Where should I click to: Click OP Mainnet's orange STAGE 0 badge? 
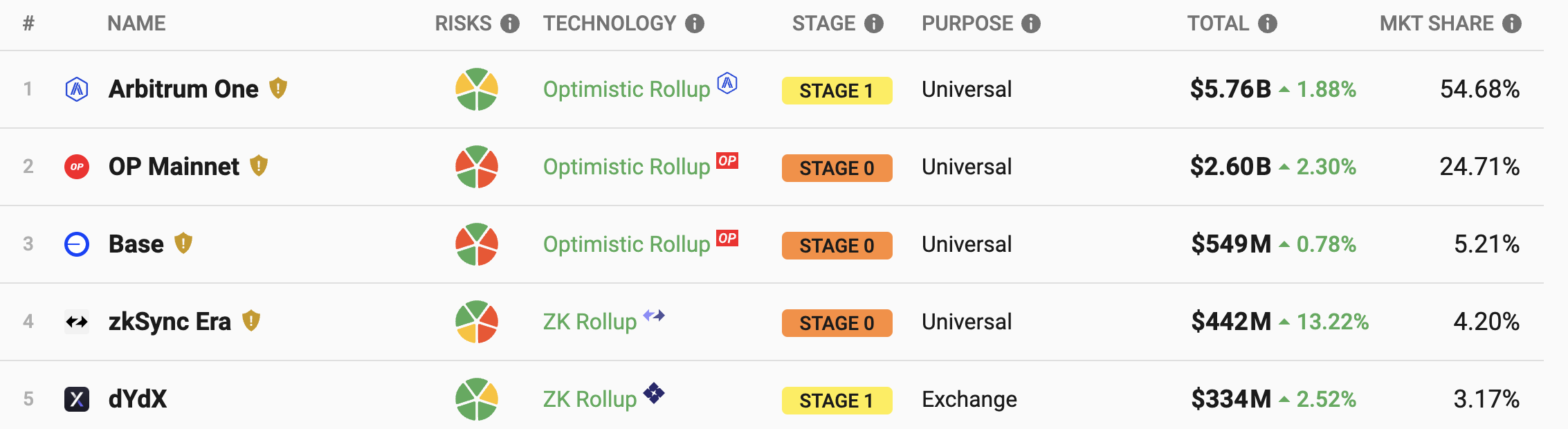click(x=837, y=168)
